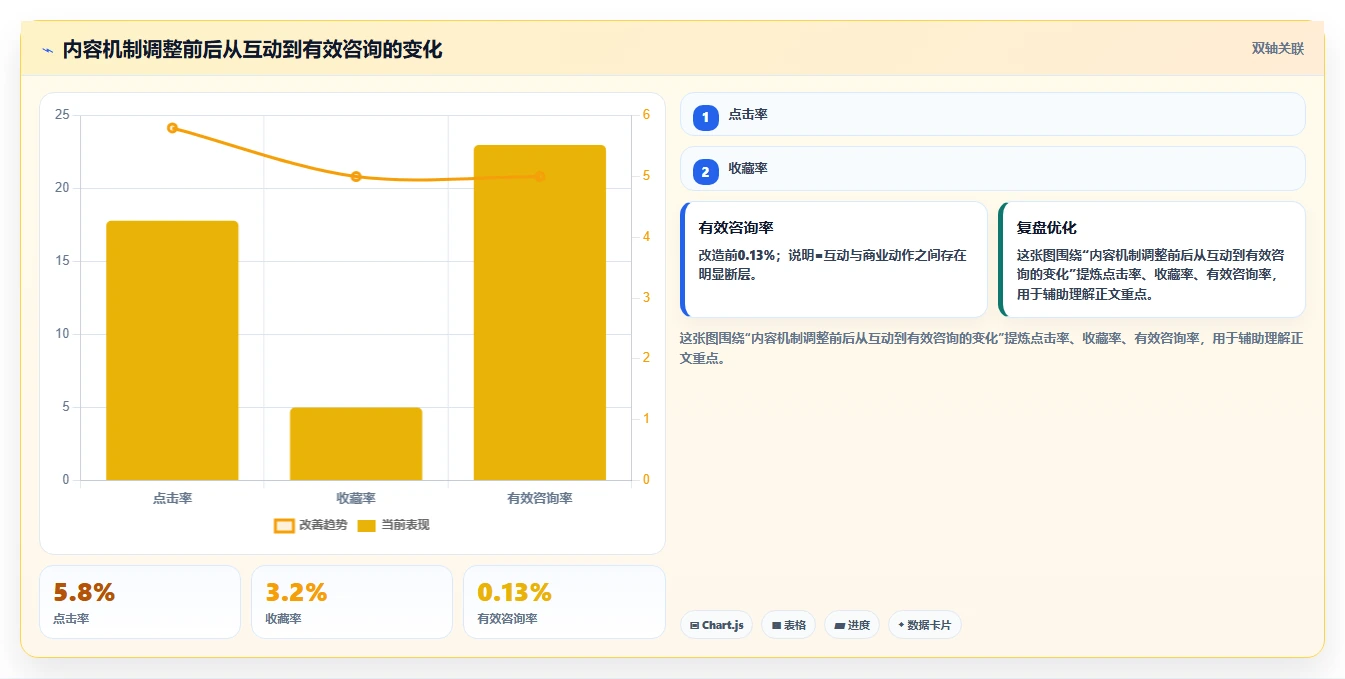
Task: Select numbered item 2 收藏率
Action: click(x=992, y=169)
